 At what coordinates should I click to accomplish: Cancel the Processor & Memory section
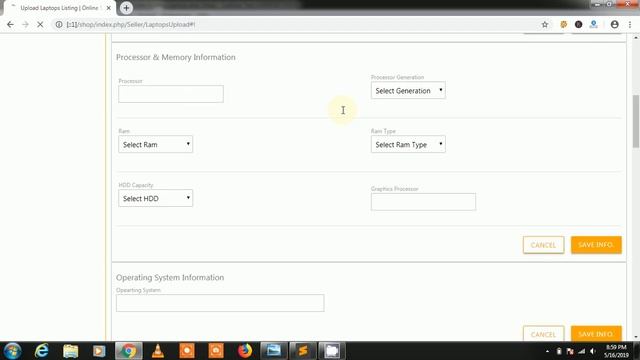[543, 245]
